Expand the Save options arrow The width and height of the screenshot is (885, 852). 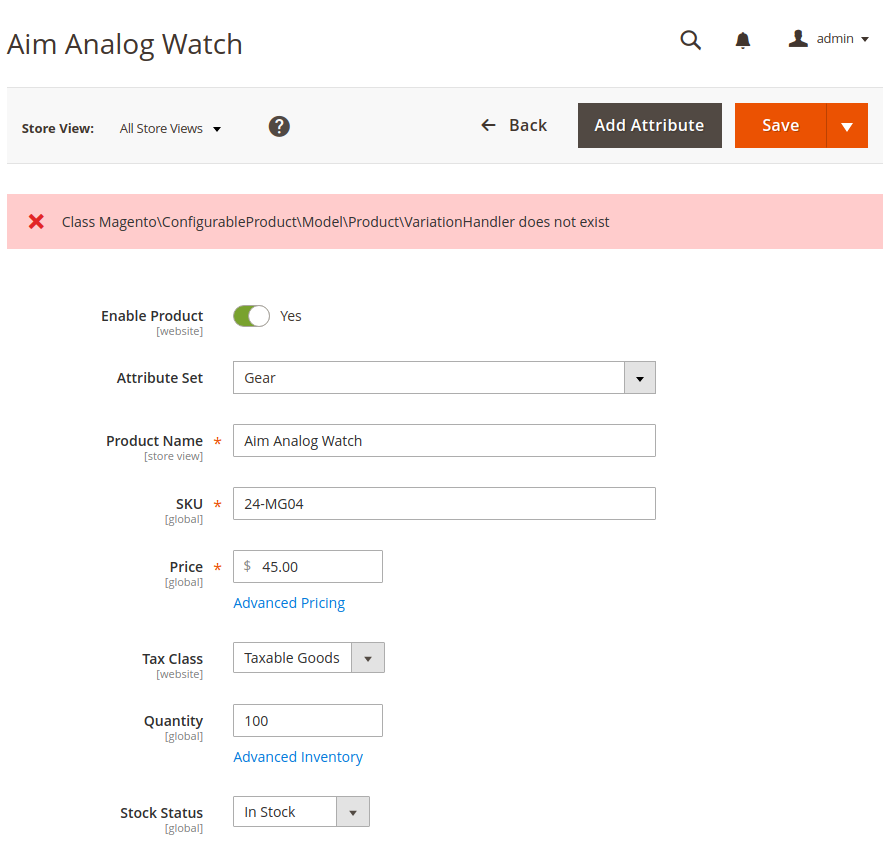[x=847, y=125]
